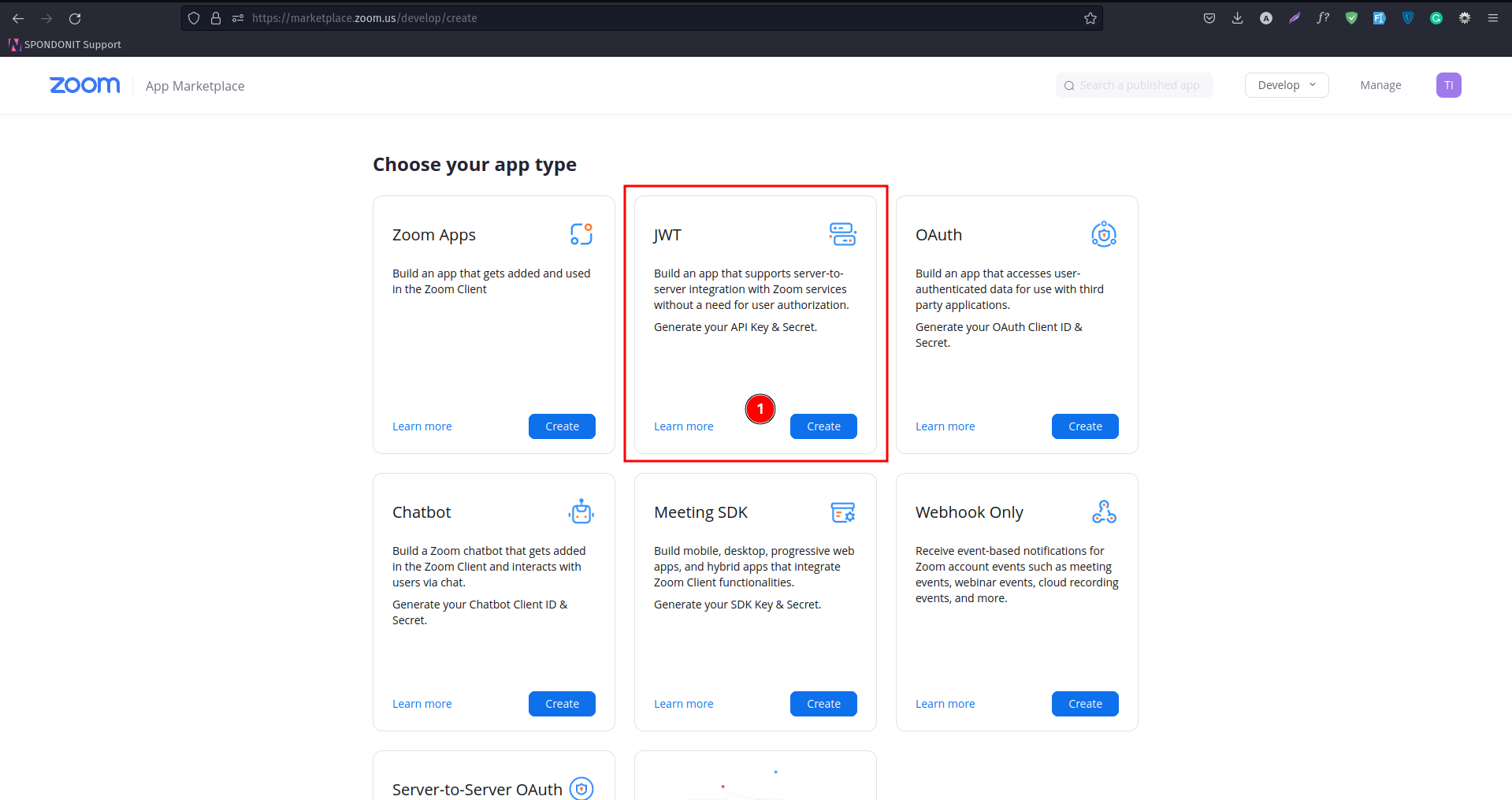Learn more about Meeting SDK
Image resolution: width=1512 pixels, height=800 pixels.
(x=684, y=704)
